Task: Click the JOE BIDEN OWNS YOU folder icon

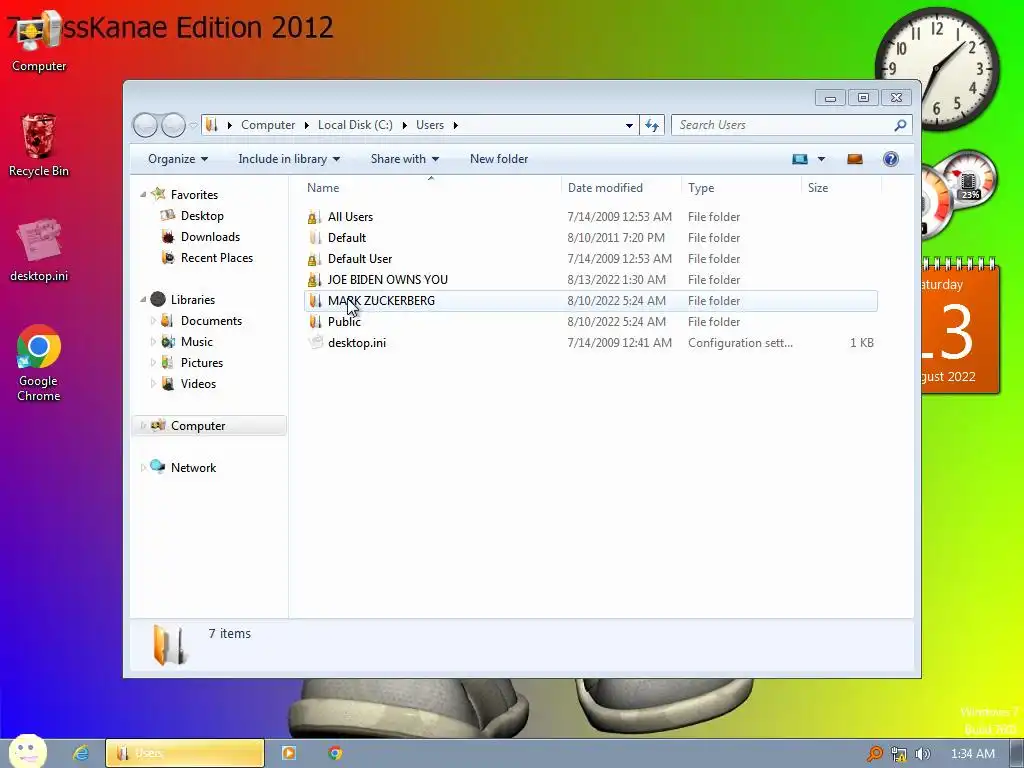Action: (x=315, y=280)
